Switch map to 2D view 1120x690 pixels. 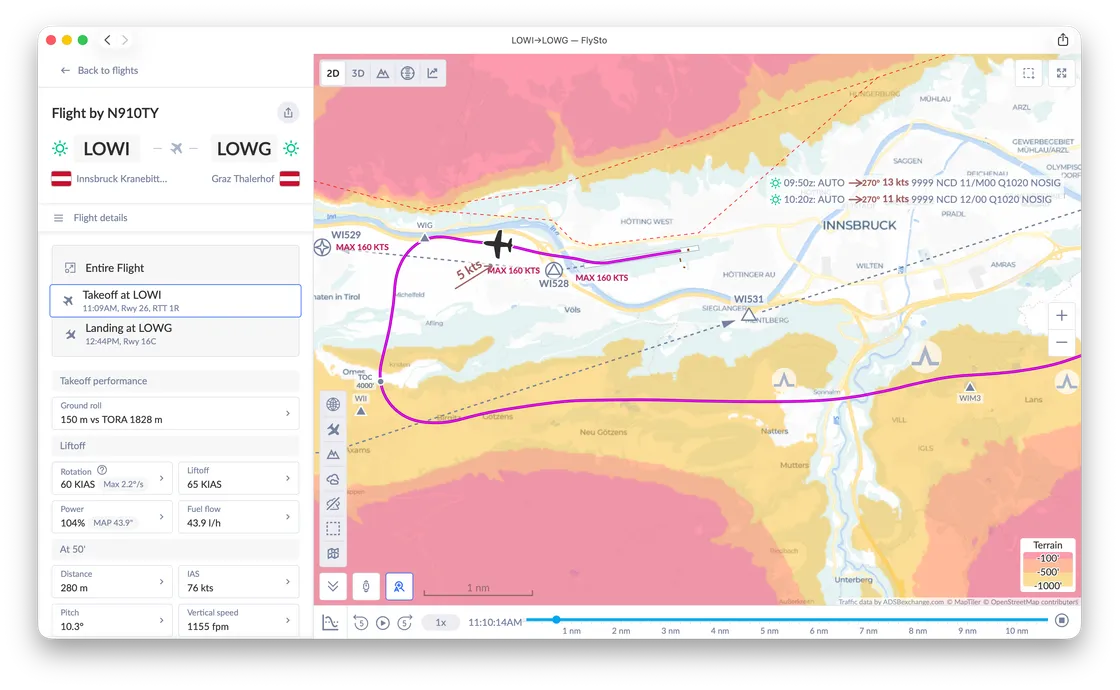[x=333, y=73]
